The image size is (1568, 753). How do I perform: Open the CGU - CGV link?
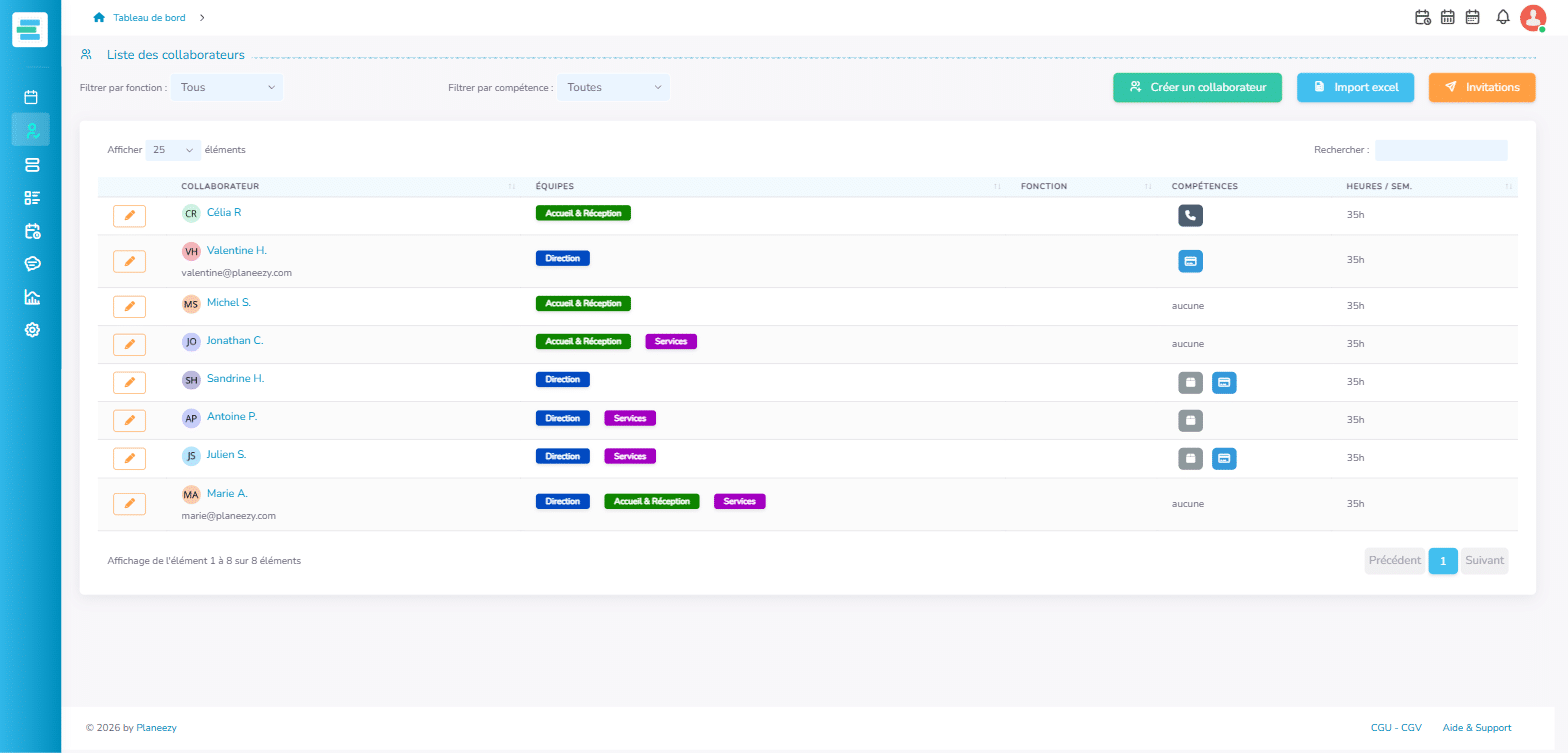coord(1396,728)
